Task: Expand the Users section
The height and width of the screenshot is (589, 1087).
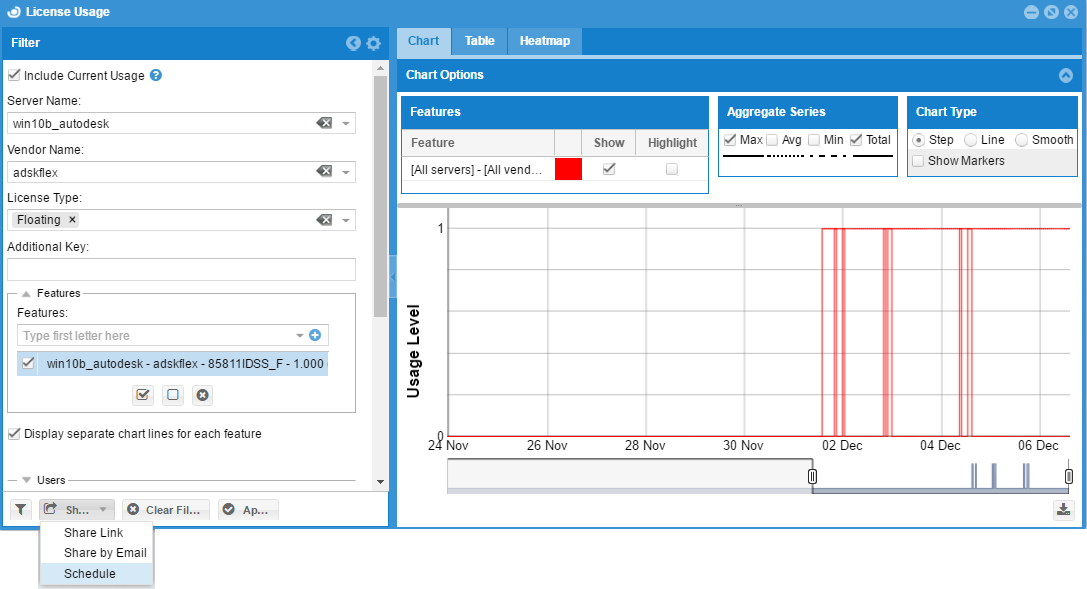Action: 27,480
